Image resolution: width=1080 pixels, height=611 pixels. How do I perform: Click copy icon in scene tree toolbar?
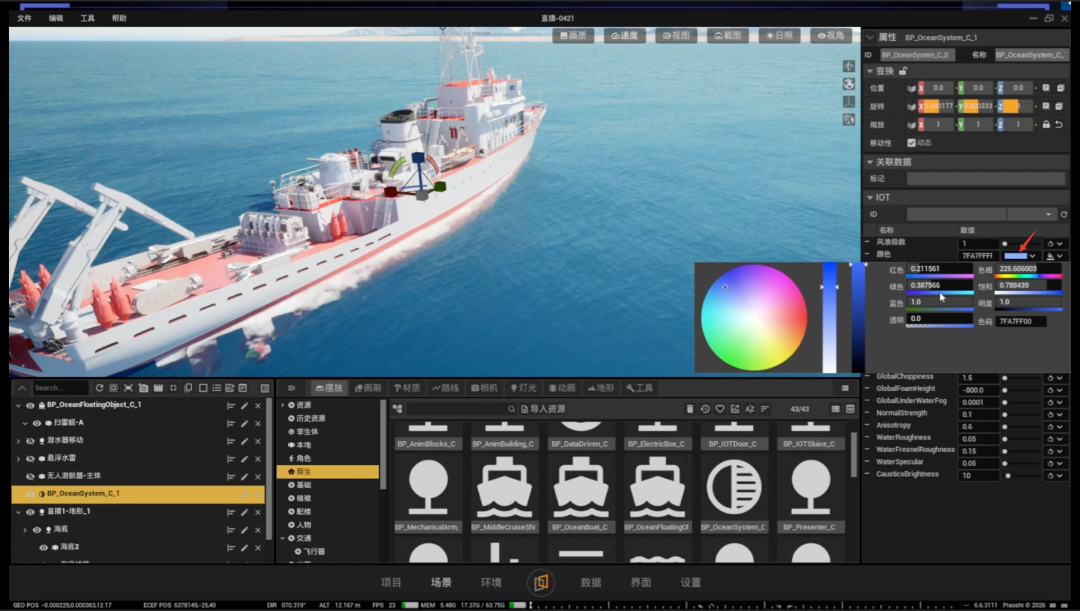pyautogui.click(x=188, y=388)
